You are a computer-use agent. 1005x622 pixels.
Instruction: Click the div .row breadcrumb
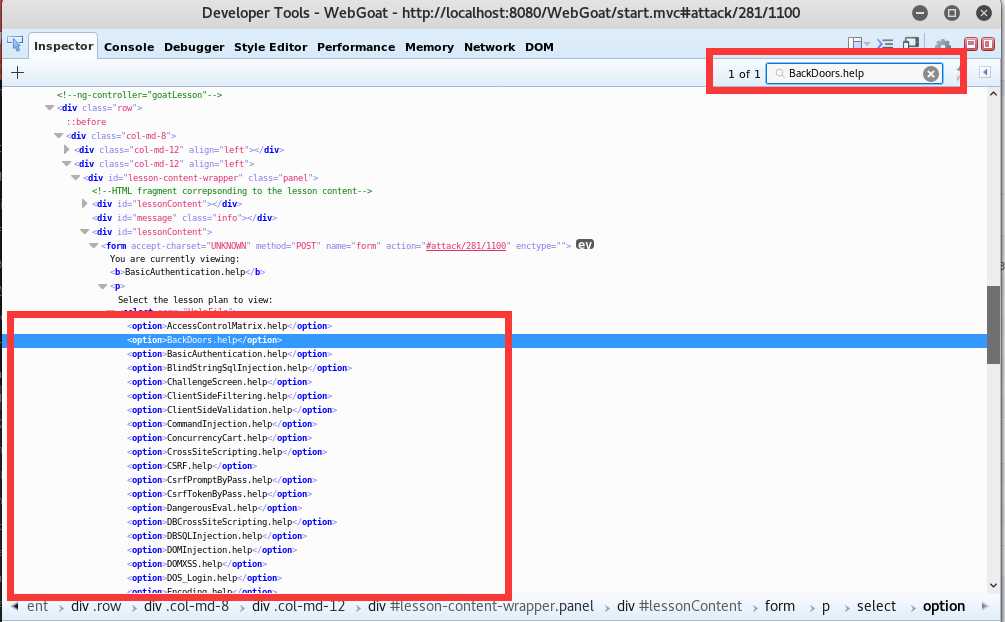pyautogui.click(x=96, y=606)
